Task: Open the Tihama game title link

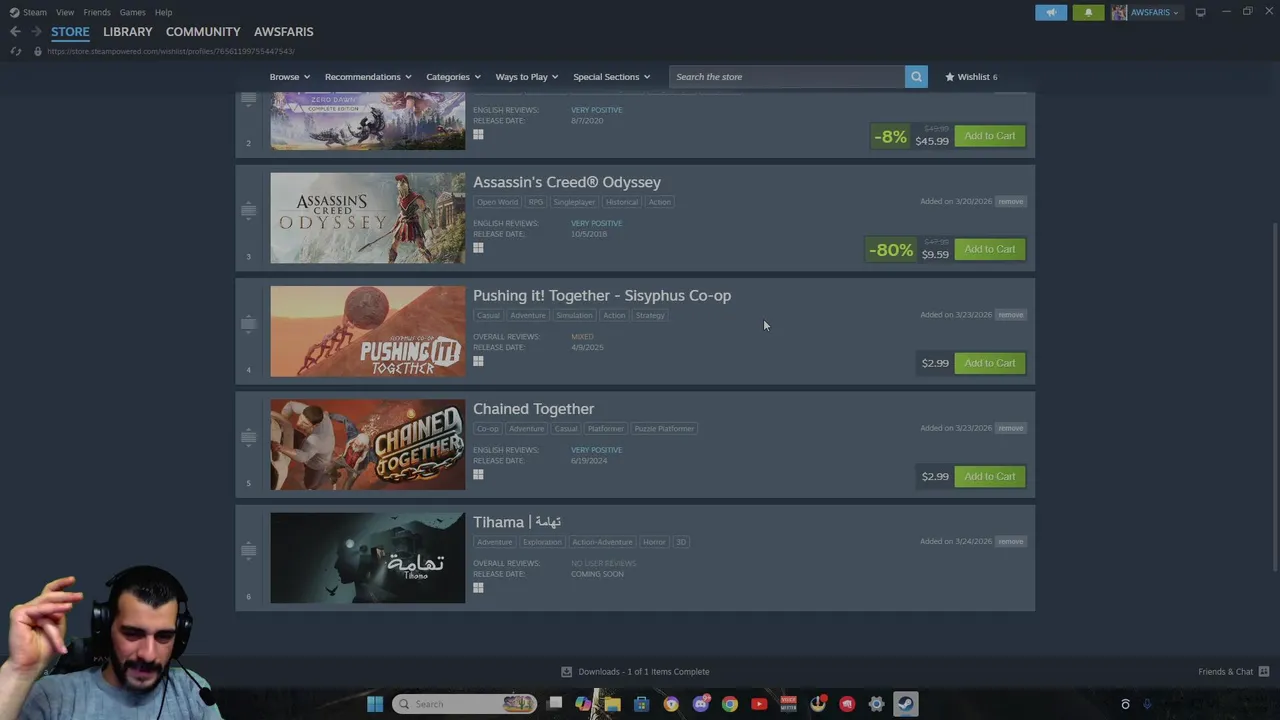Action: (x=517, y=522)
